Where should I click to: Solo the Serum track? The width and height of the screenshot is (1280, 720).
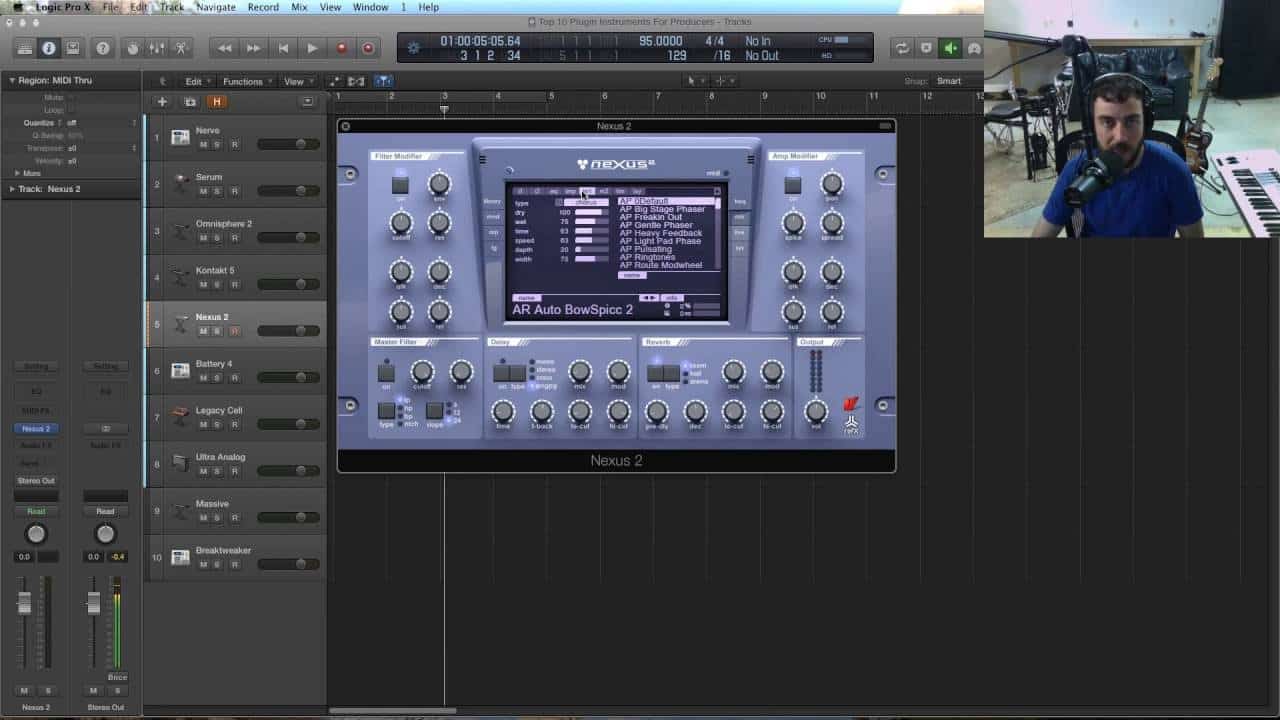coord(217,191)
